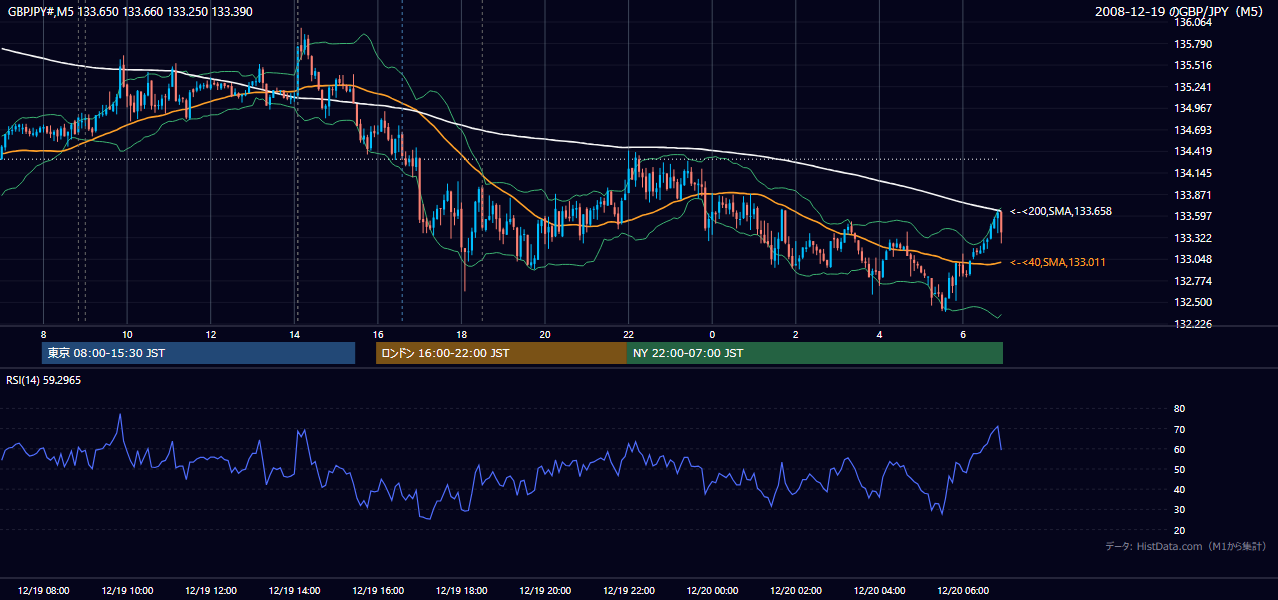Click the bottom time label 12/20 00:00

(x=711, y=591)
